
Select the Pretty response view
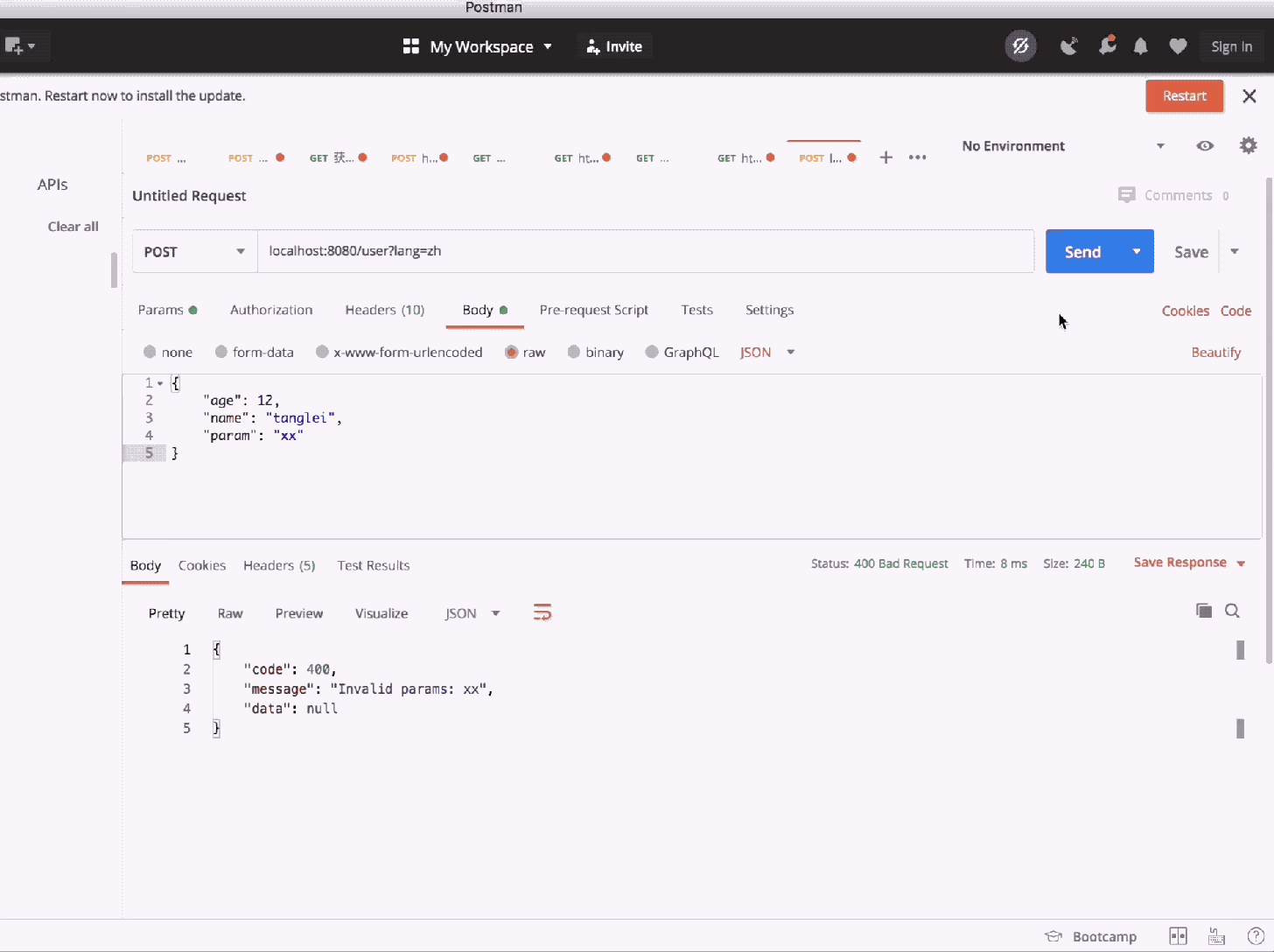[166, 613]
